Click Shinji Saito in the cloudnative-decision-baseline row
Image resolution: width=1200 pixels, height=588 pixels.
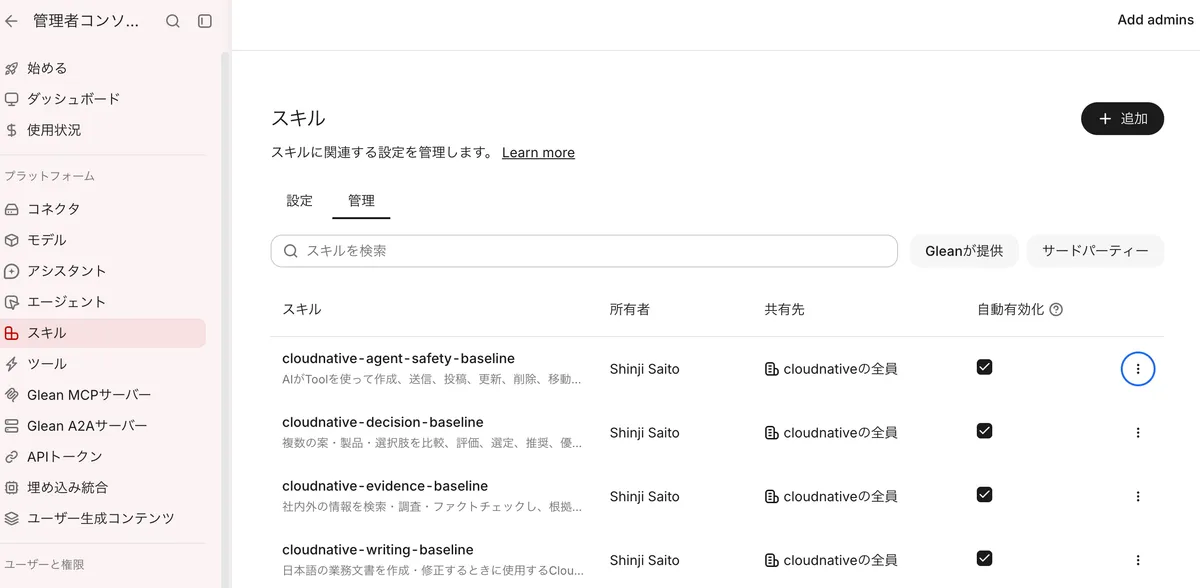(645, 433)
